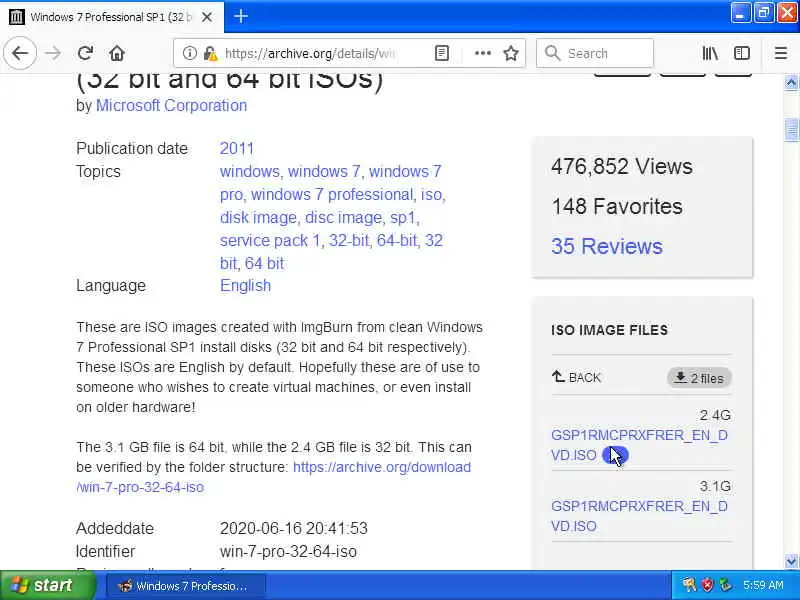Toggle reader view icon

[x=442, y=53]
